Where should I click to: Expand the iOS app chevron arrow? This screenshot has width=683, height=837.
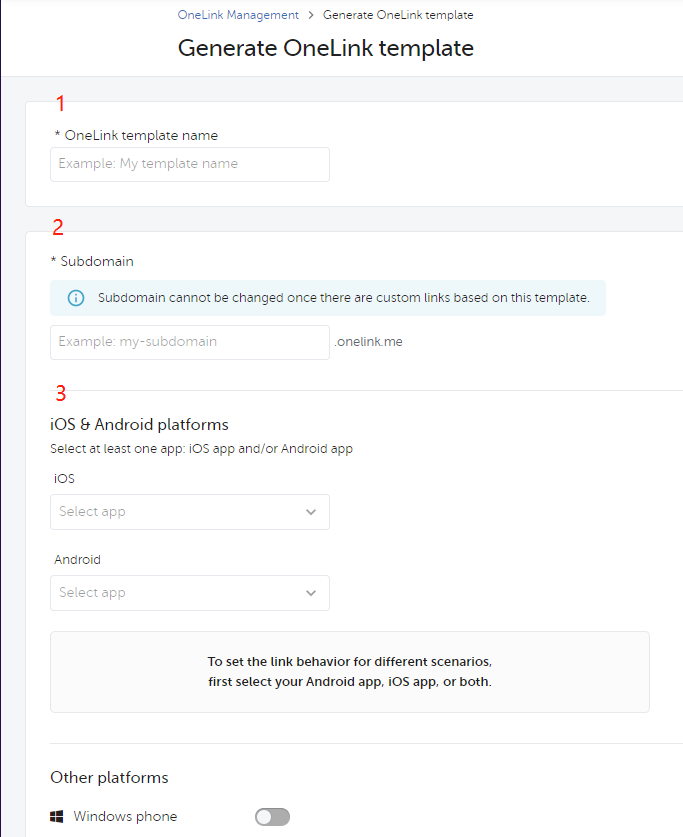coord(311,512)
